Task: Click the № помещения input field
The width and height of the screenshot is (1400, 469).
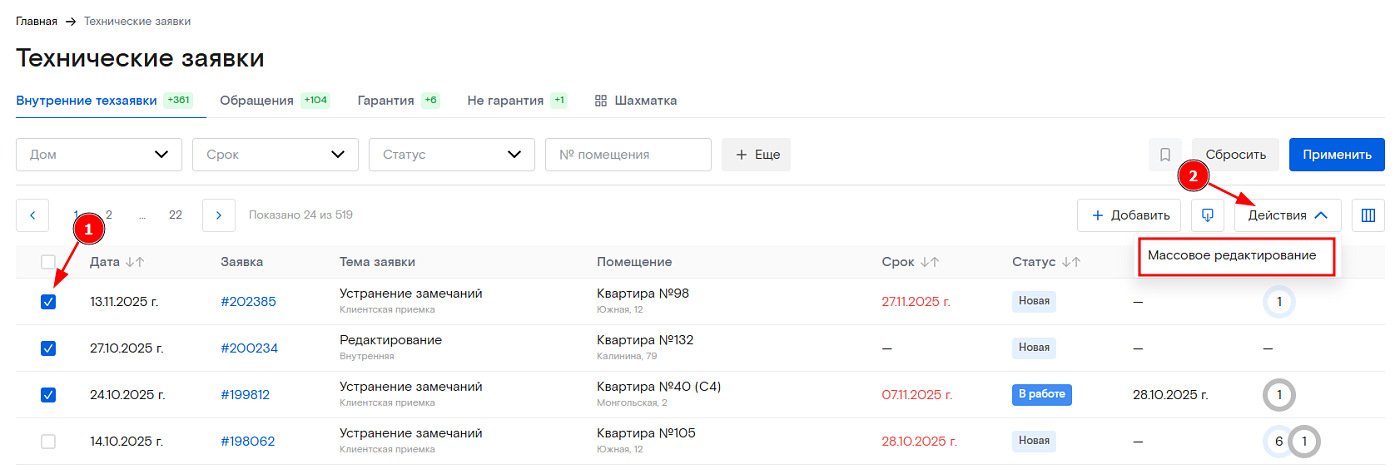Action: [x=627, y=155]
